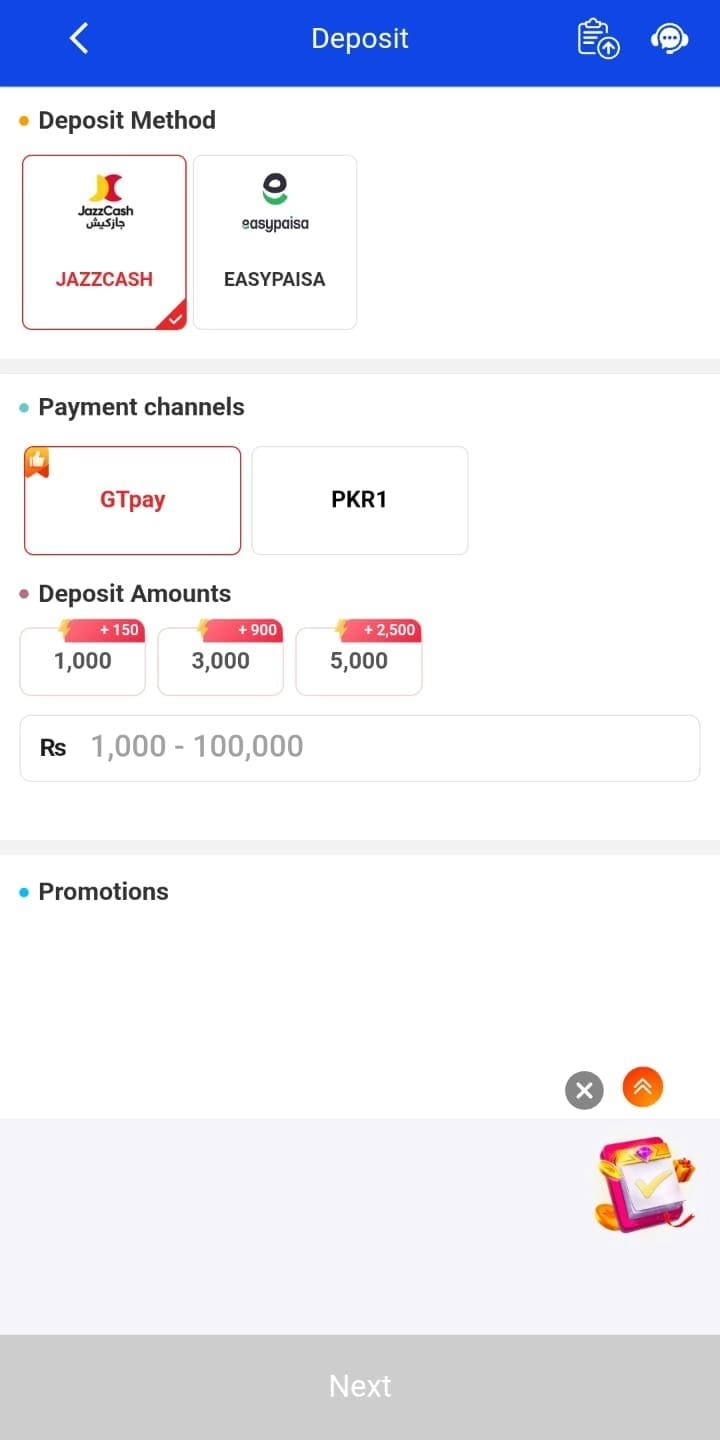Image resolution: width=720 pixels, height=1440 pixels.
Task: Open customer support chat icon
Action: [x=669, y=39]
